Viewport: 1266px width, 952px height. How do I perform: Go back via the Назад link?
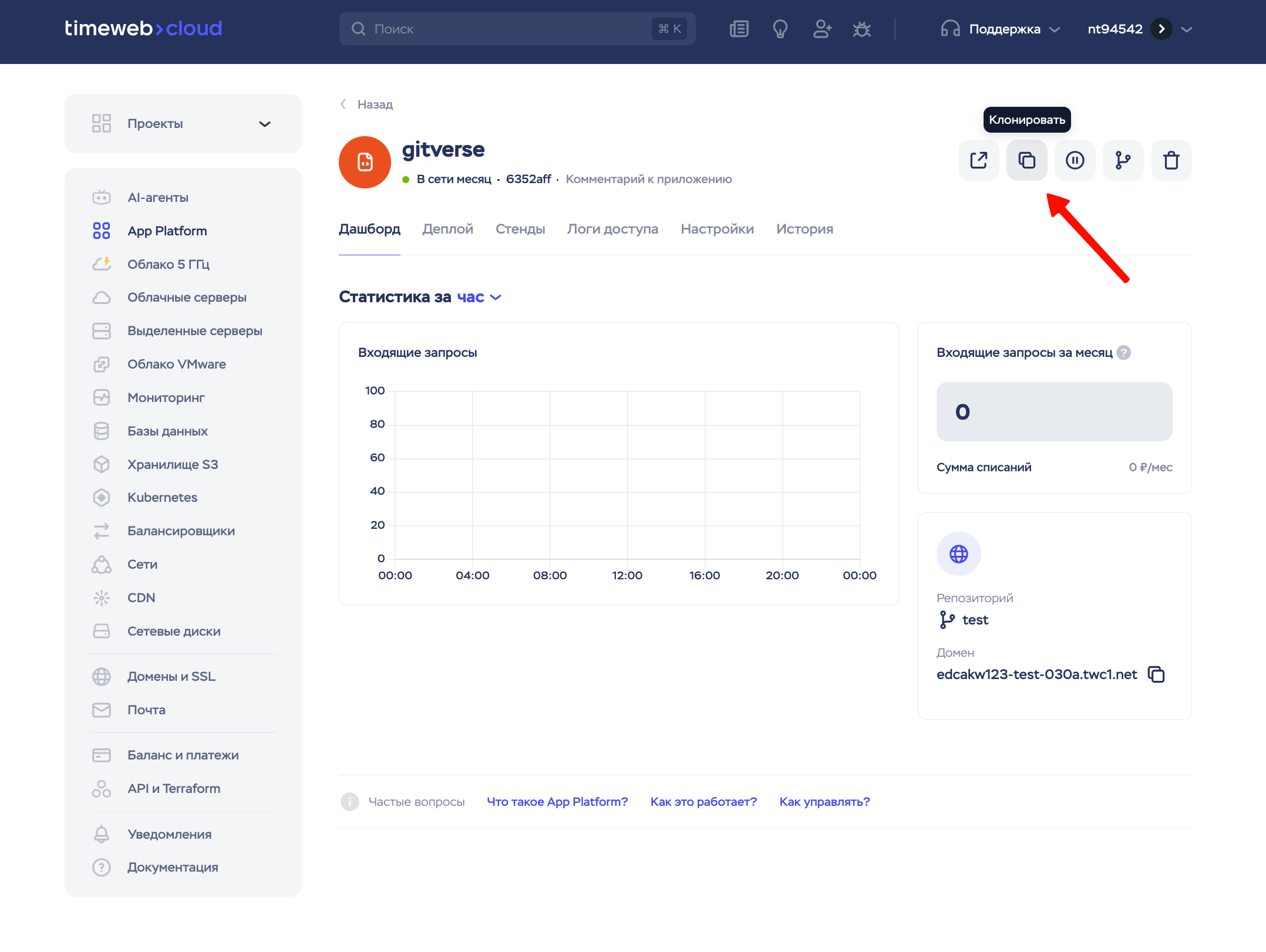point(366,104)
